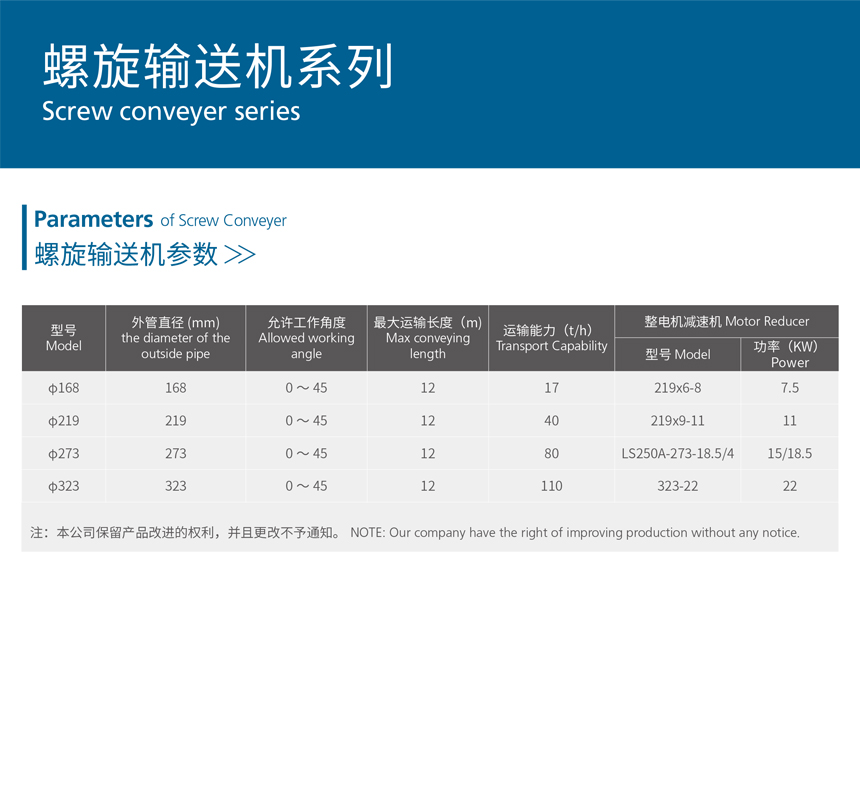Click the 15/18.5 power value cell

(x=789, y=454)
